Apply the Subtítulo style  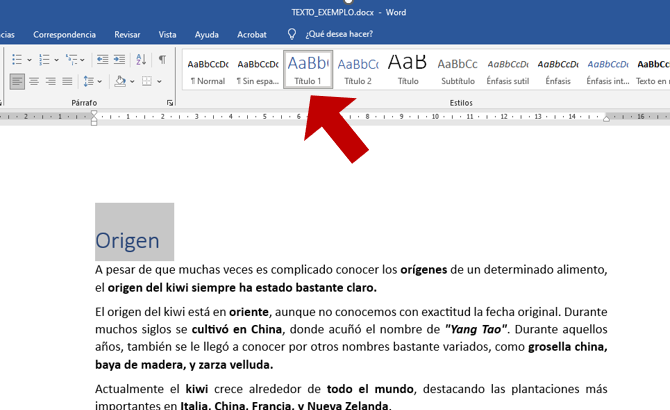458,69
